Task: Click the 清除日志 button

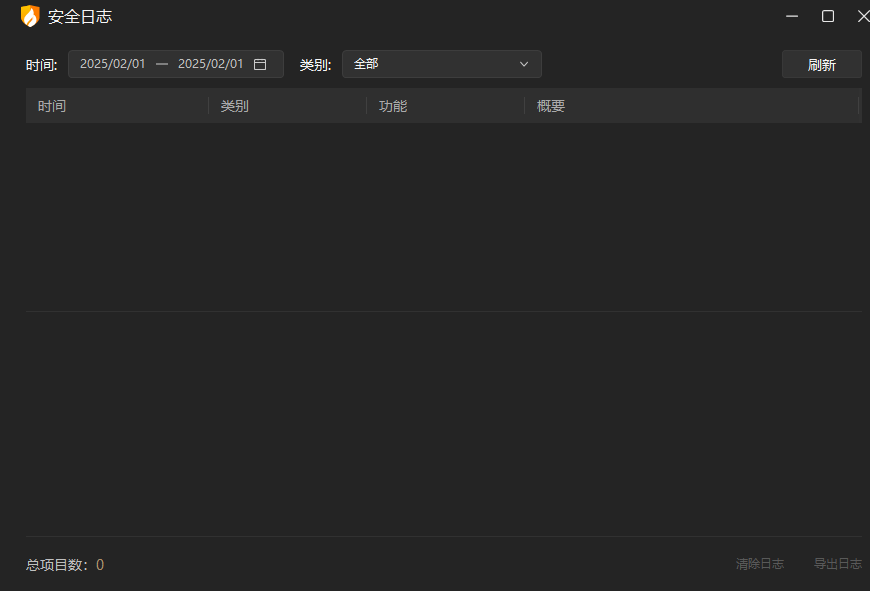Action: pyautogui.click(x=760, y=564)
